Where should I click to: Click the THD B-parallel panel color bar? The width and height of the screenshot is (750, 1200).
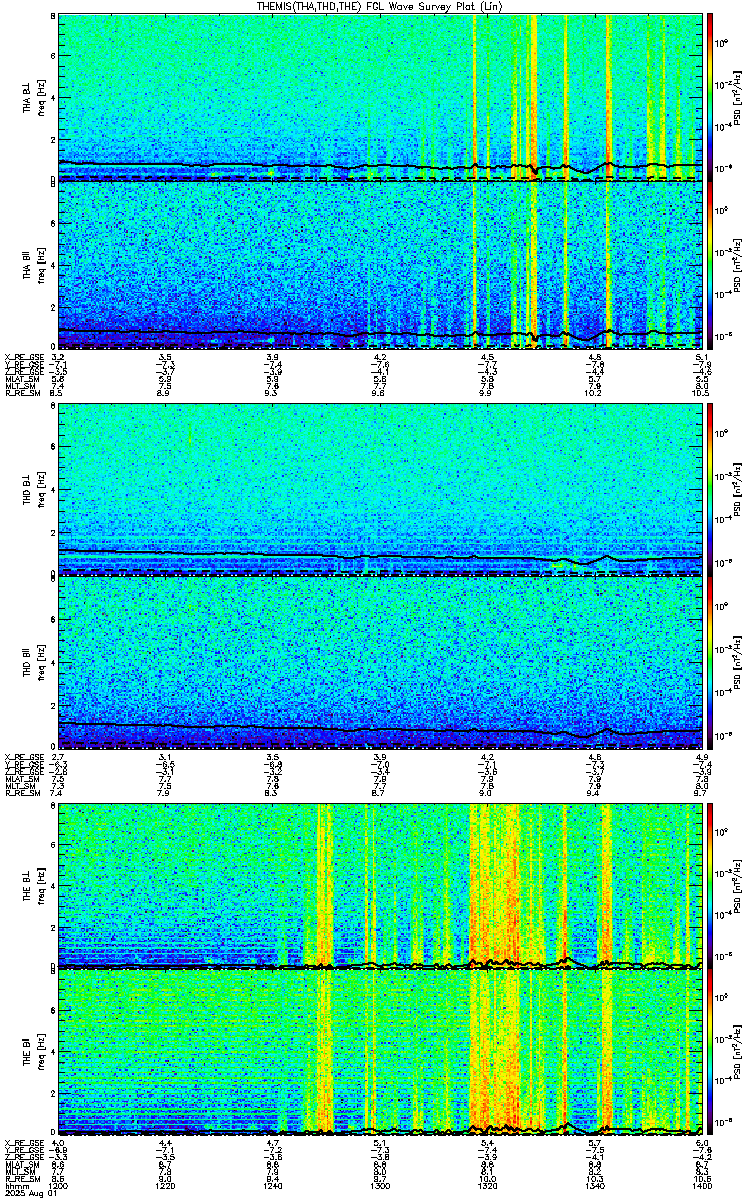[709, 661]
